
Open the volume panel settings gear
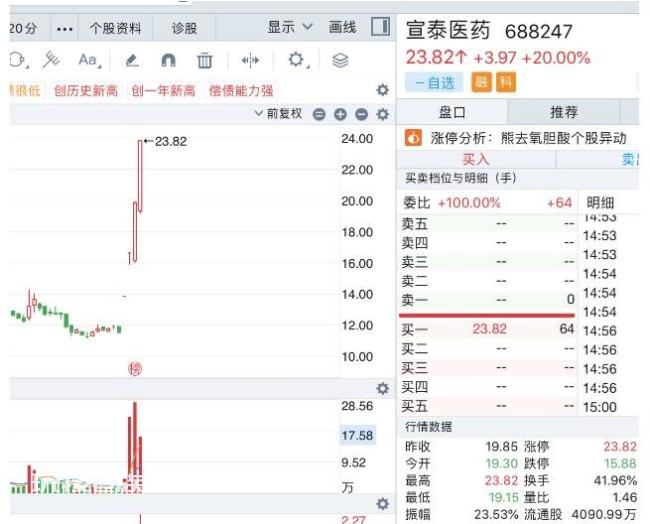382,388
